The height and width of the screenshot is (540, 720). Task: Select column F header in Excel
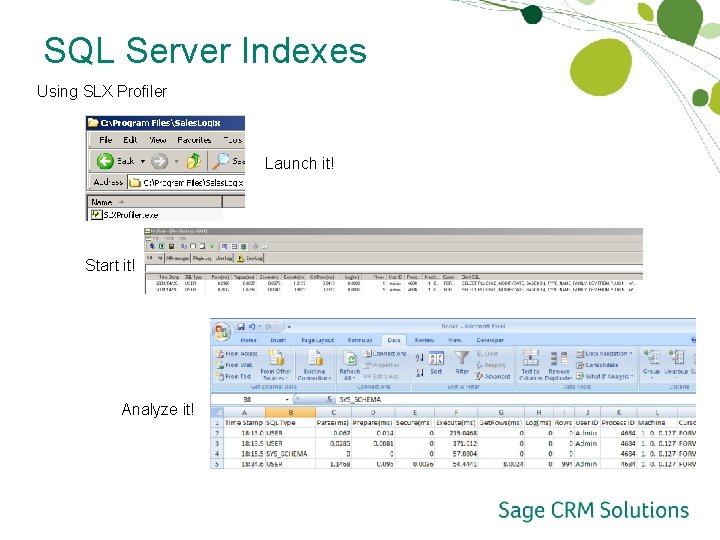[x=456, y=412]
